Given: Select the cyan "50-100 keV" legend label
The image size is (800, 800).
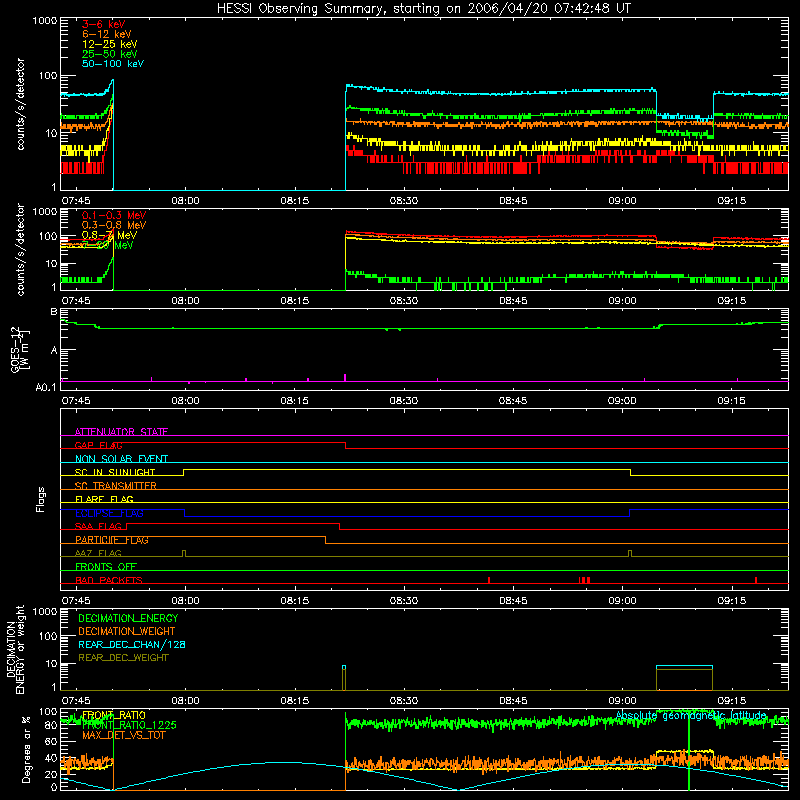Looking at the screenshot, I should (113, 64).
